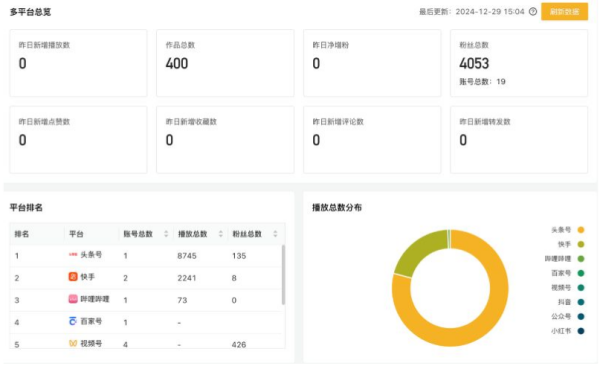Toggle 视频号 legend dot in chart

tap(580, 288)
